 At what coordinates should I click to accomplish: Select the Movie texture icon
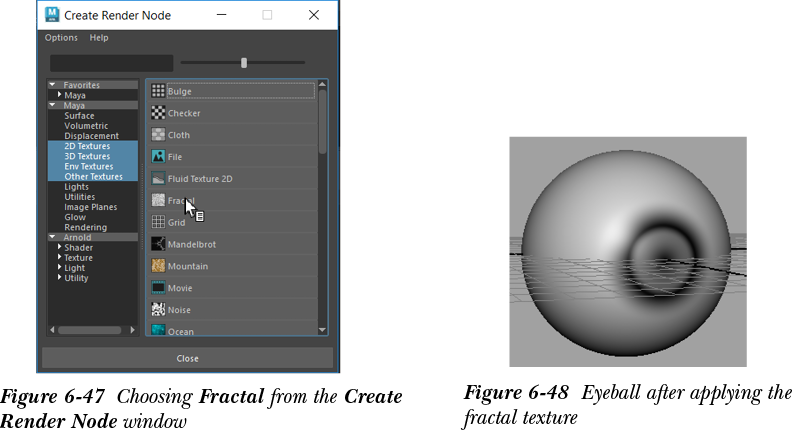158,287
